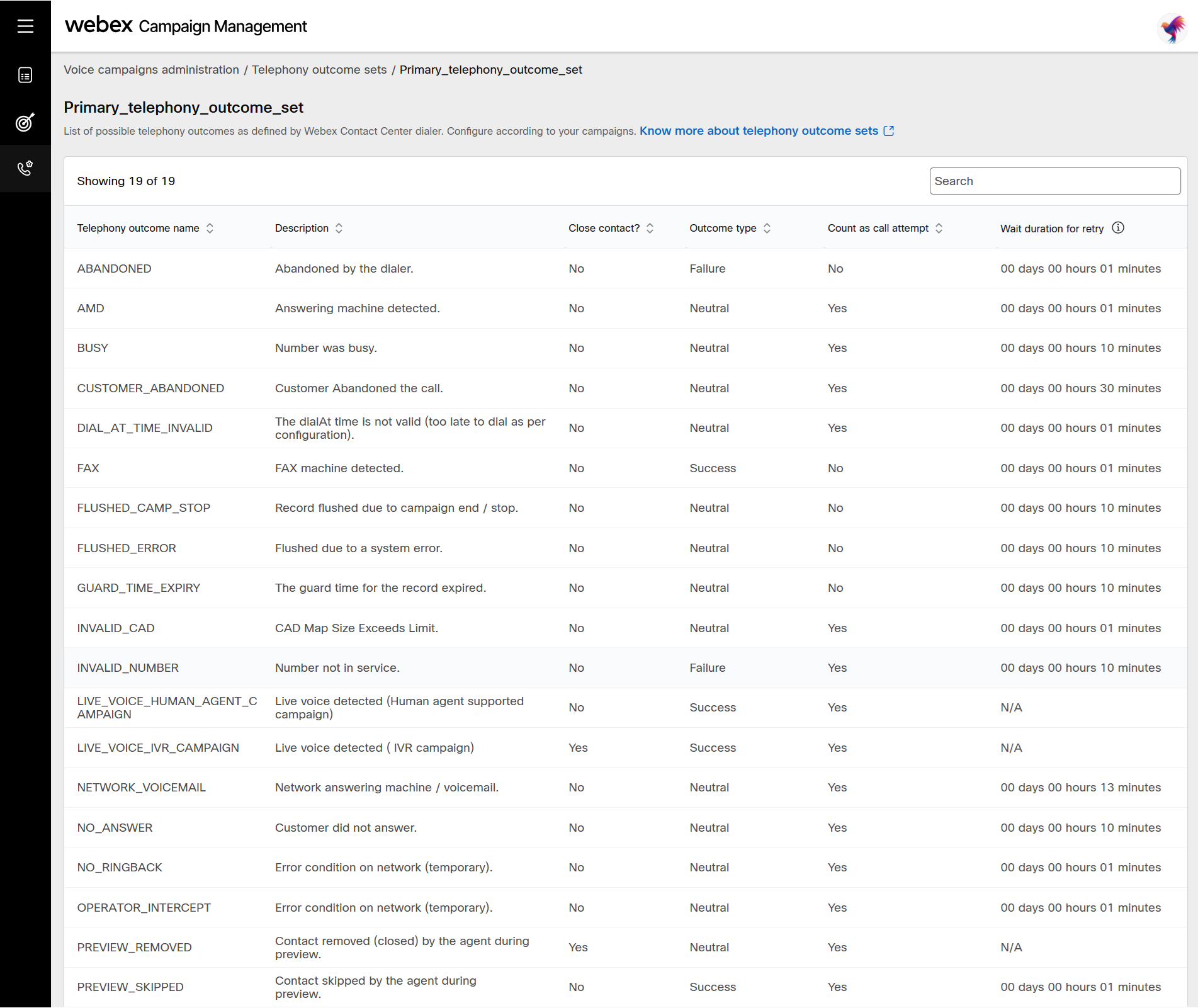Click '00 days 00 hours 30 minutes' wait duration
1198x1008 pixels.
tap(1081, 388)
